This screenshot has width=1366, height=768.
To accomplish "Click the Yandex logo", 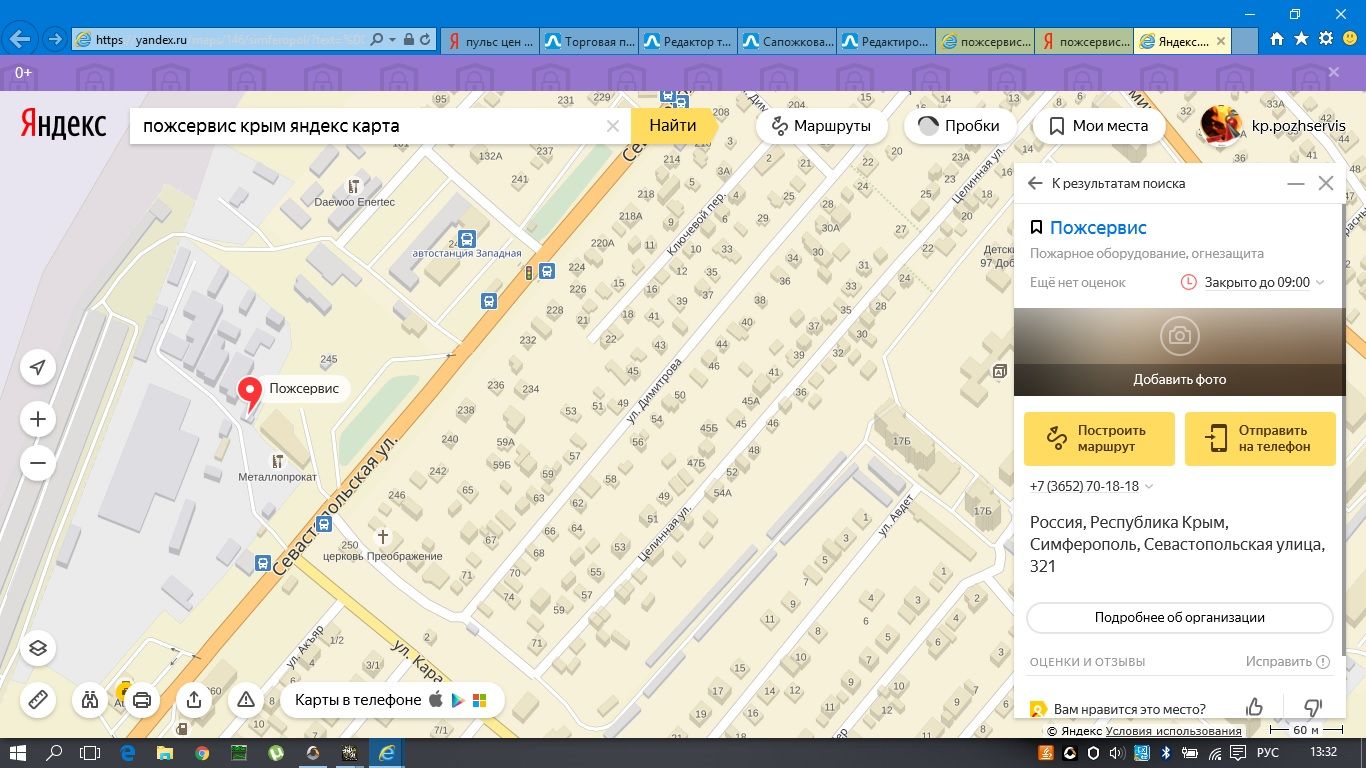I will (x=63, y=126).
